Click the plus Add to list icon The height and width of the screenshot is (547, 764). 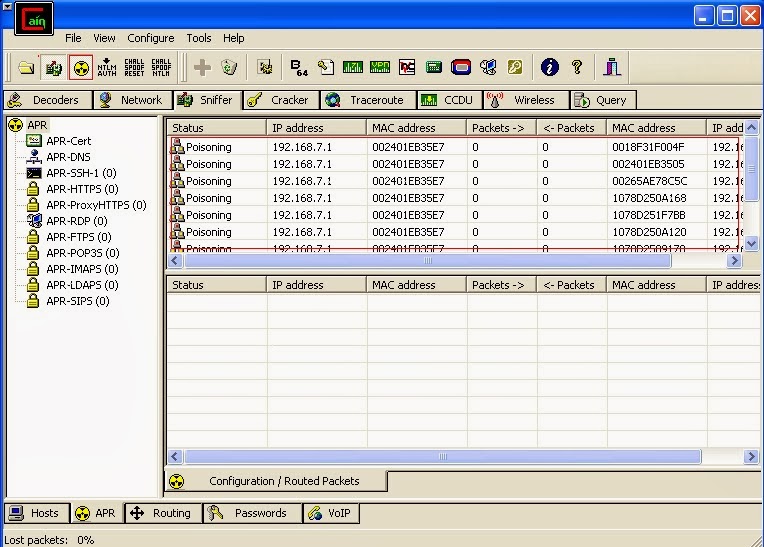202,67
